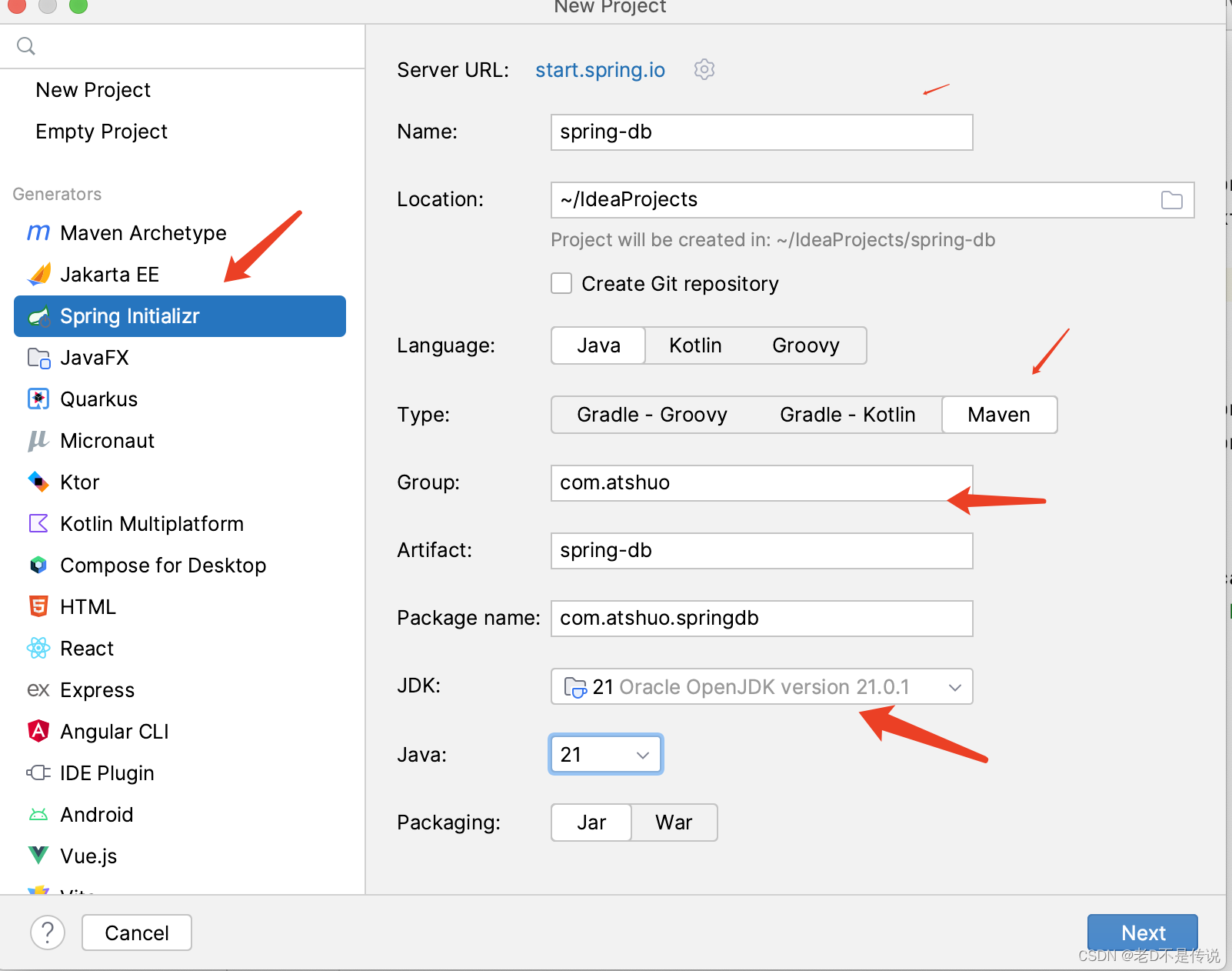The width and height of the screenshot is (1232, 971).
Task: Select JavaFX generator label
Action: 95,358
